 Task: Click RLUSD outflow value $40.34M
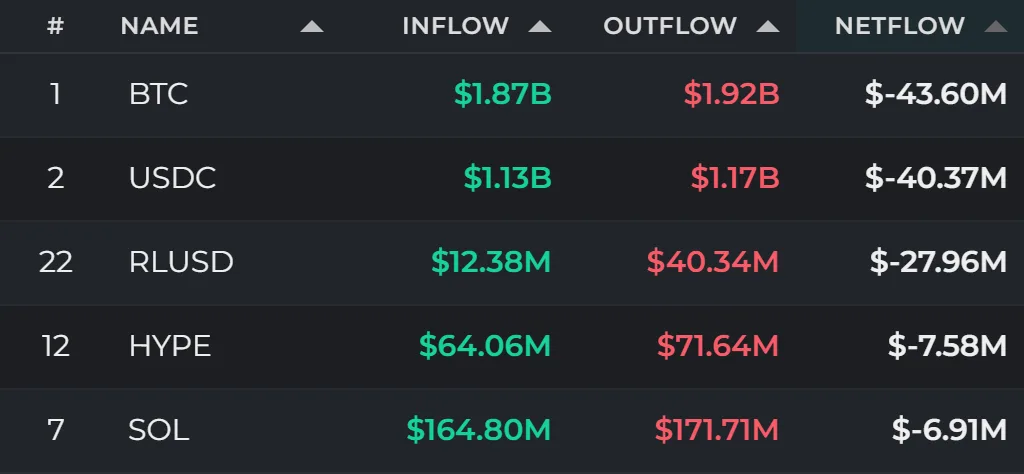point(713,262)
